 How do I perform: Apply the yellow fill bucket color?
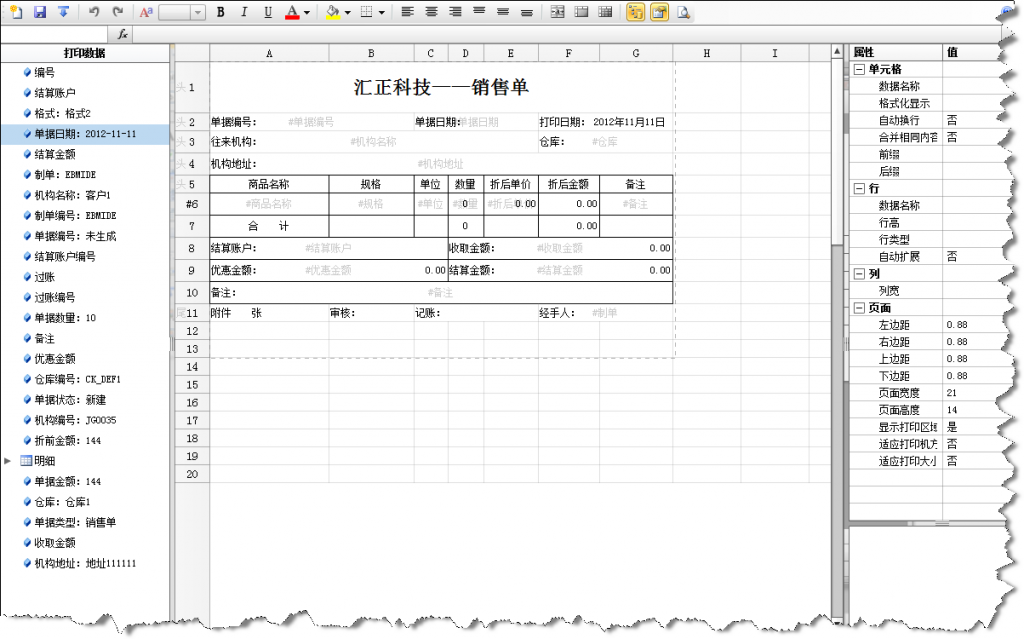[333, 12]
